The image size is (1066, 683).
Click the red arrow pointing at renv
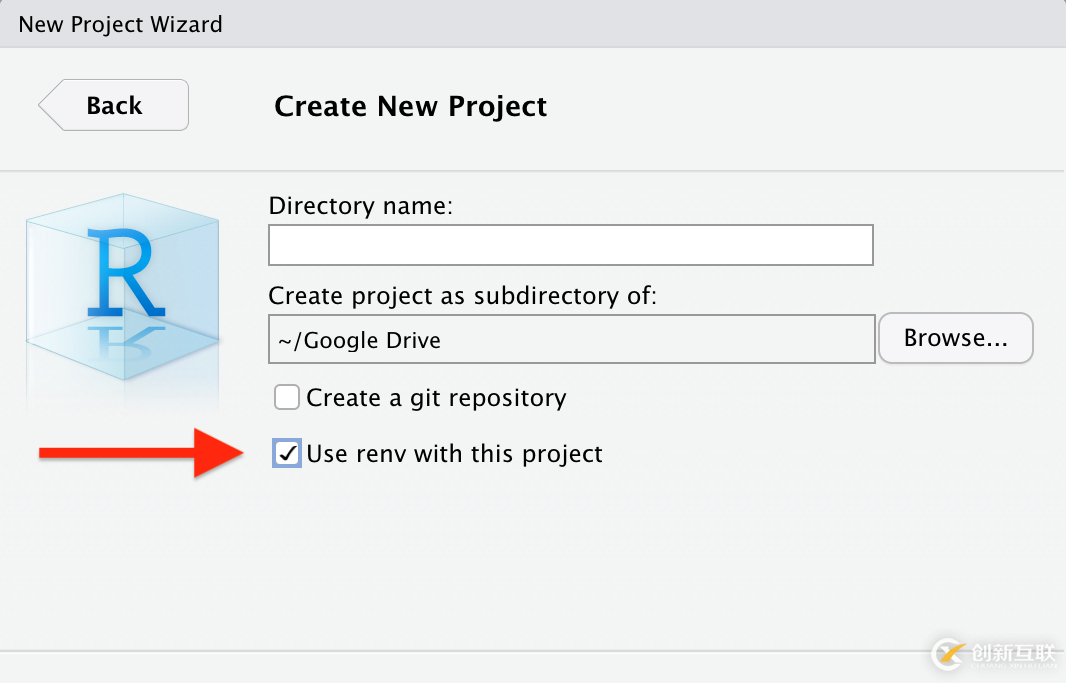tap(140, 454)
